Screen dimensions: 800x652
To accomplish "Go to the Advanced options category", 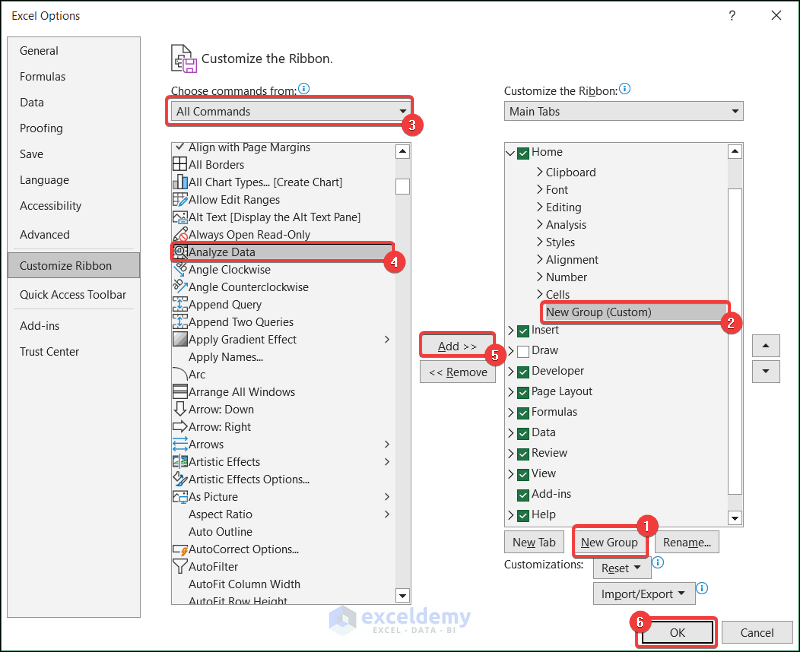I will click(x=44, y=235).
